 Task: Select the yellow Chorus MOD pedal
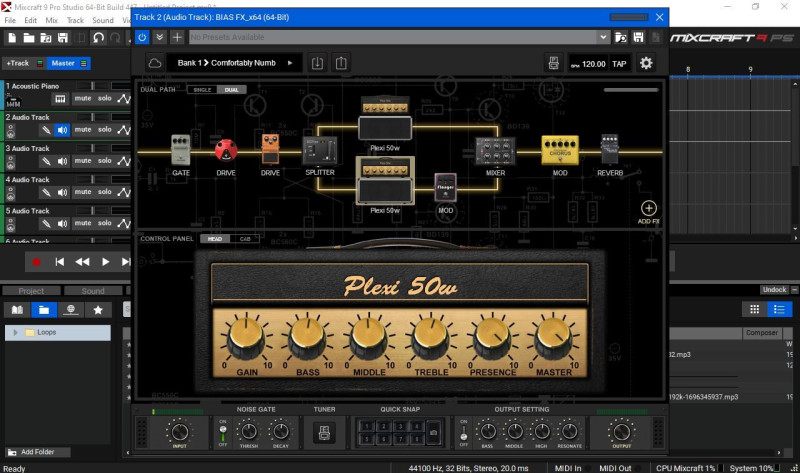[560, 151]
